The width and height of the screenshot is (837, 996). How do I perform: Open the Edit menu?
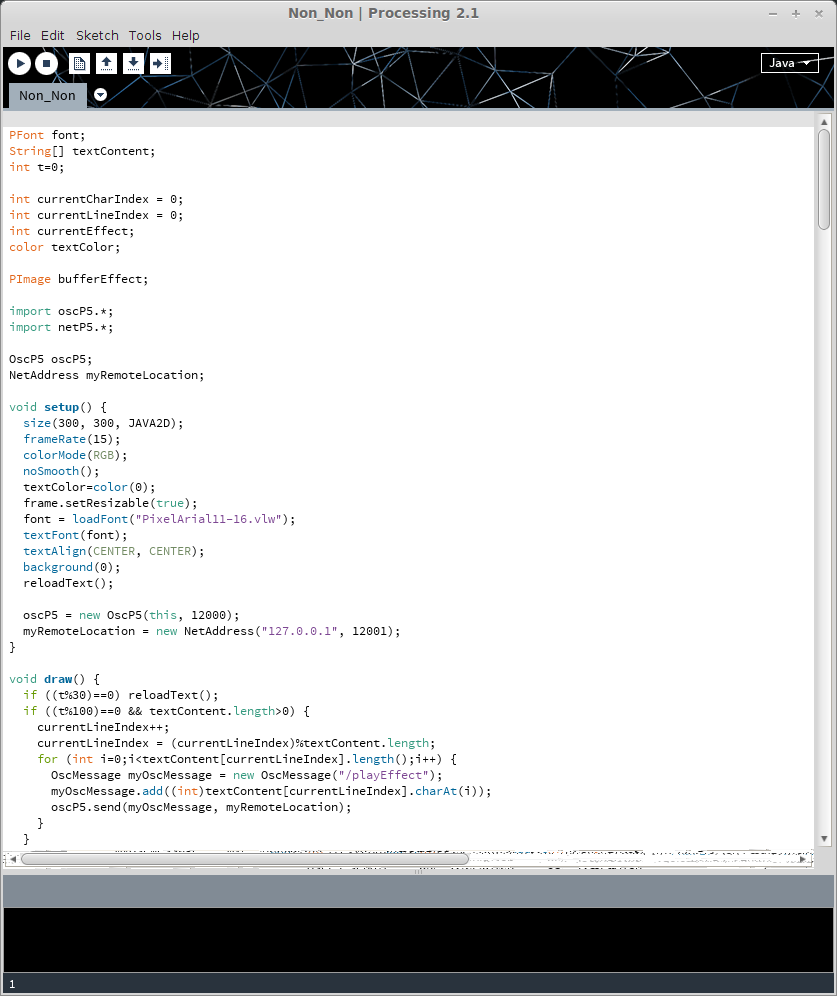[53, 35]
